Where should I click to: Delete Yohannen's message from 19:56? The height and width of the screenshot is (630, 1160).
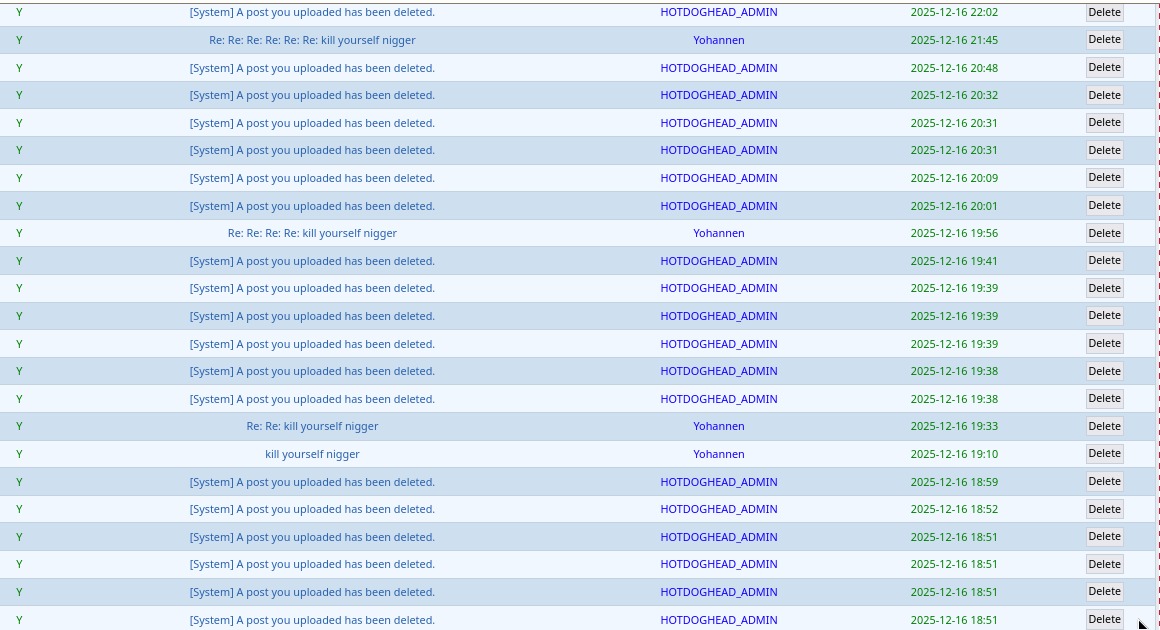1104,233
